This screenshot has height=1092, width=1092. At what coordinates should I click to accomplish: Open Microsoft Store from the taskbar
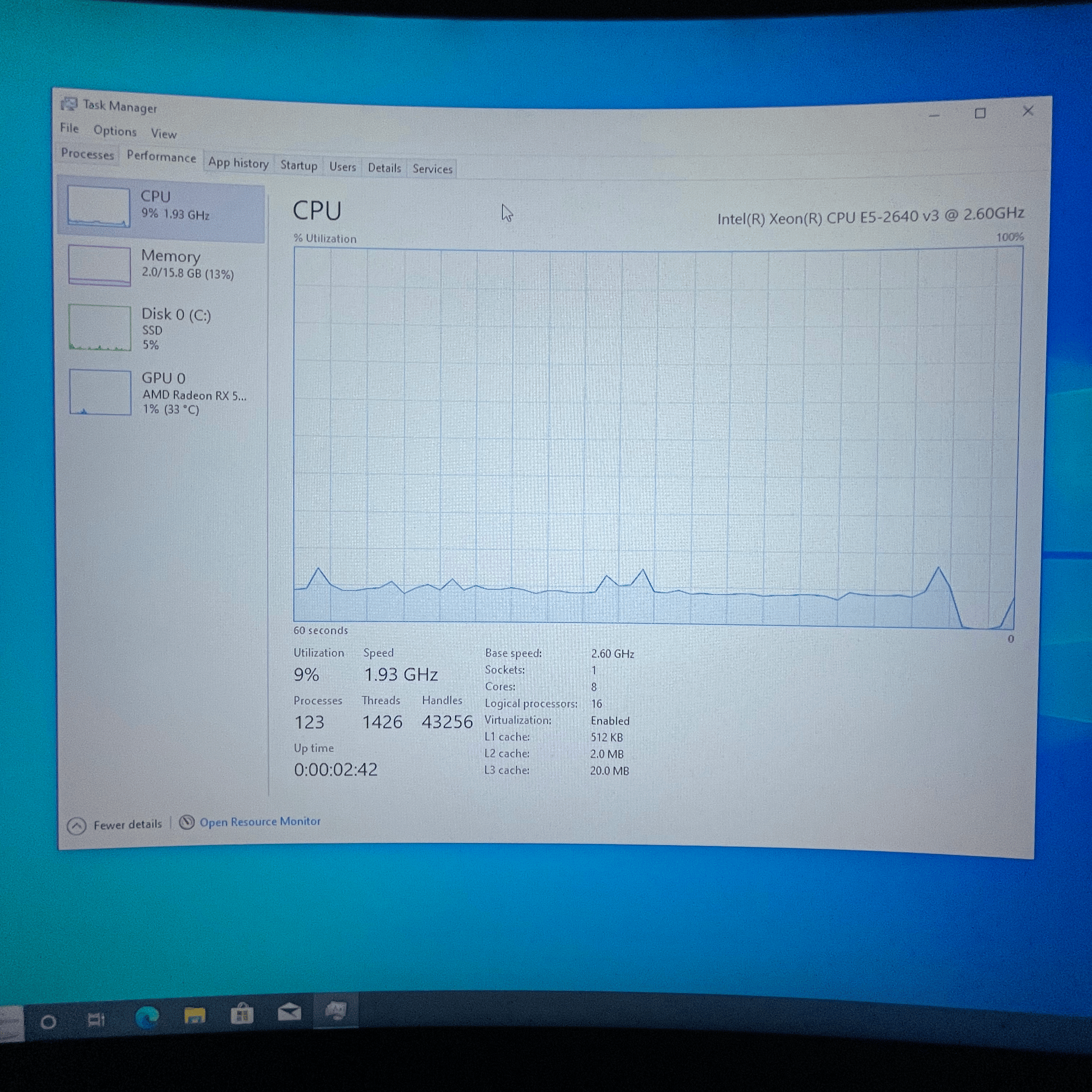242,1014
